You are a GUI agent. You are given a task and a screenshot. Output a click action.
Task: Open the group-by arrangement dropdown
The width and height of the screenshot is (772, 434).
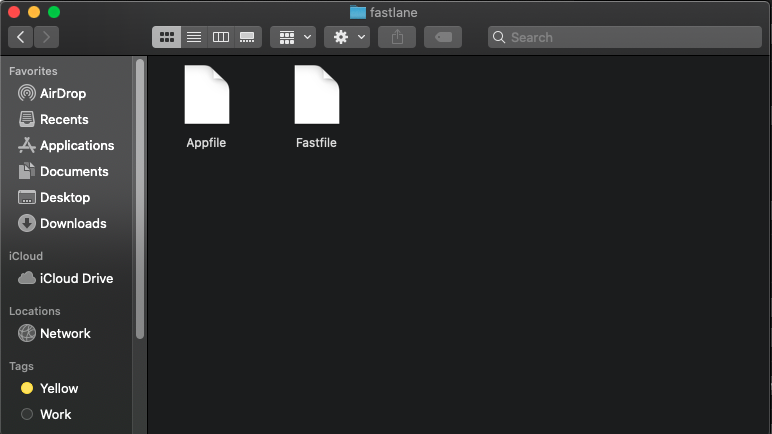[293, 37]
